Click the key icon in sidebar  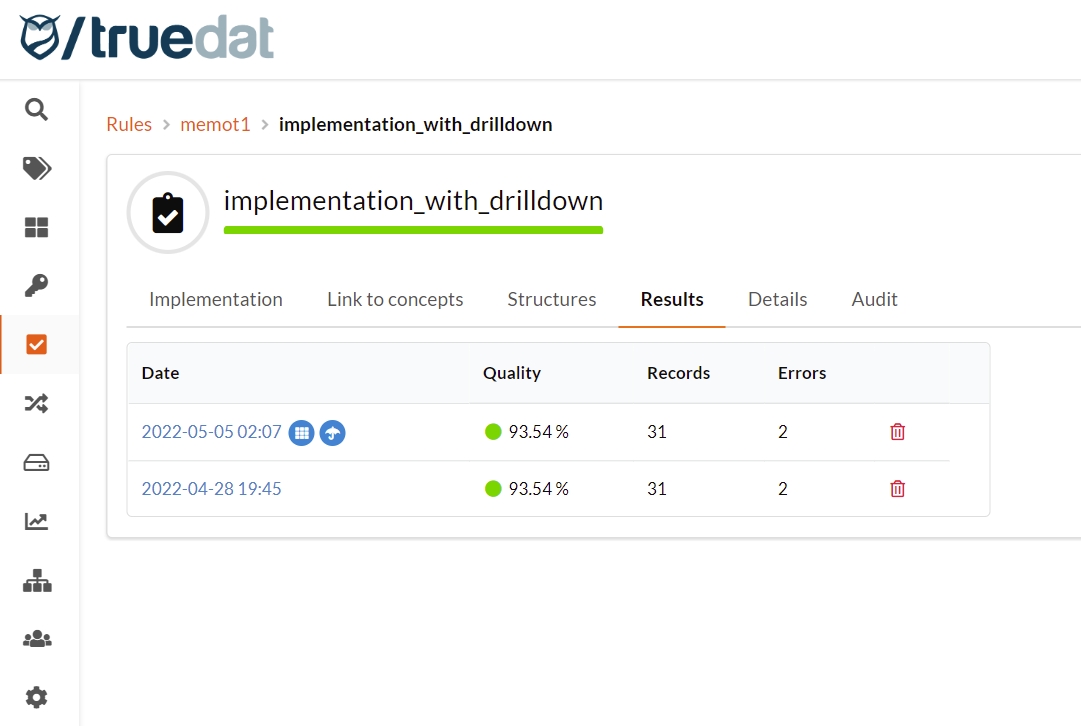click(x=37, y=286)
